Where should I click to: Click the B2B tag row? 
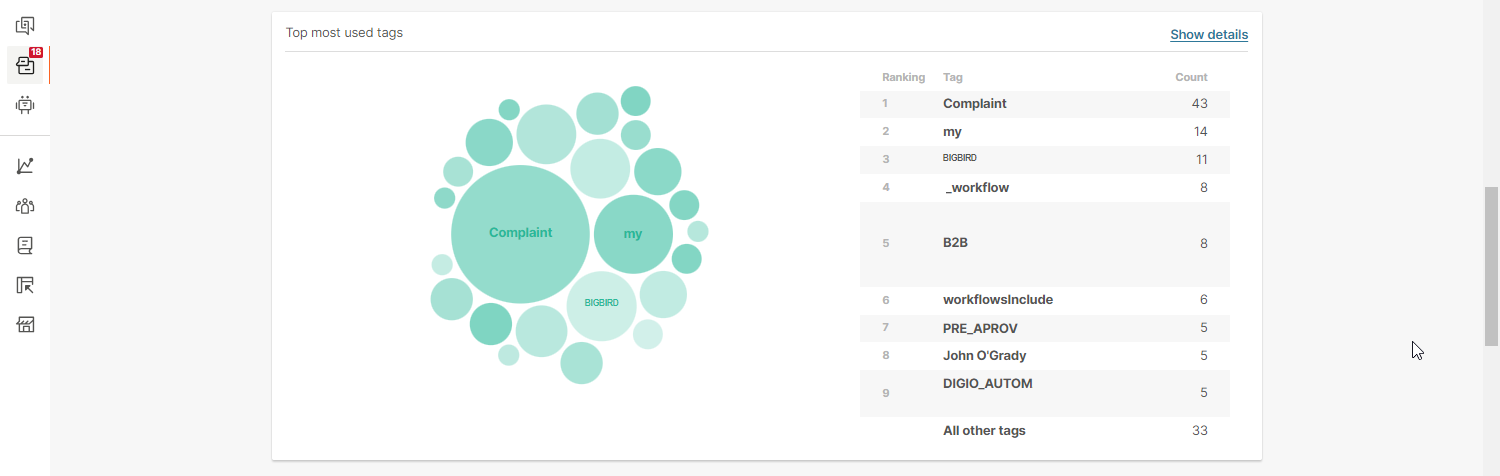pos(1045,244)
